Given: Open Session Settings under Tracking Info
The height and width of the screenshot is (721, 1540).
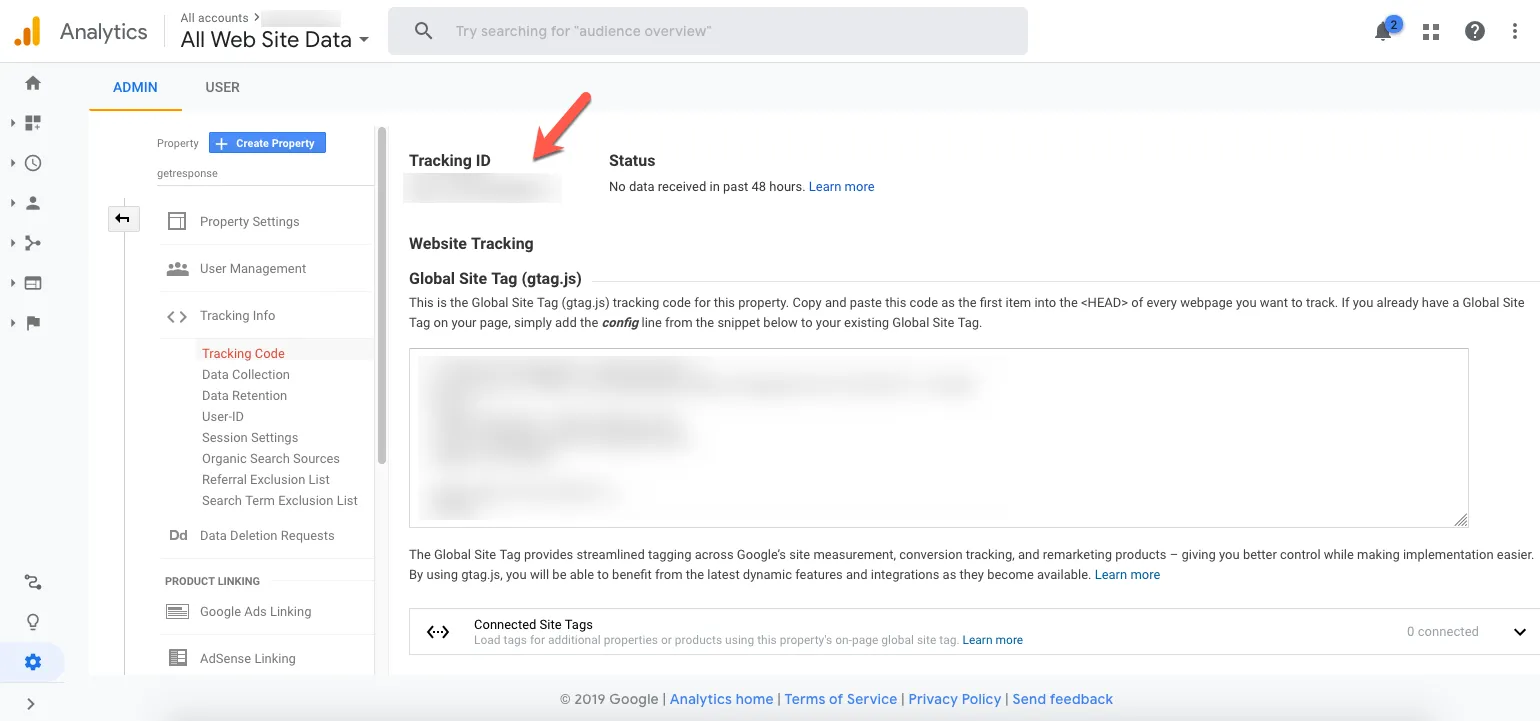Looking at the screenshot, I should pos(250,438).
